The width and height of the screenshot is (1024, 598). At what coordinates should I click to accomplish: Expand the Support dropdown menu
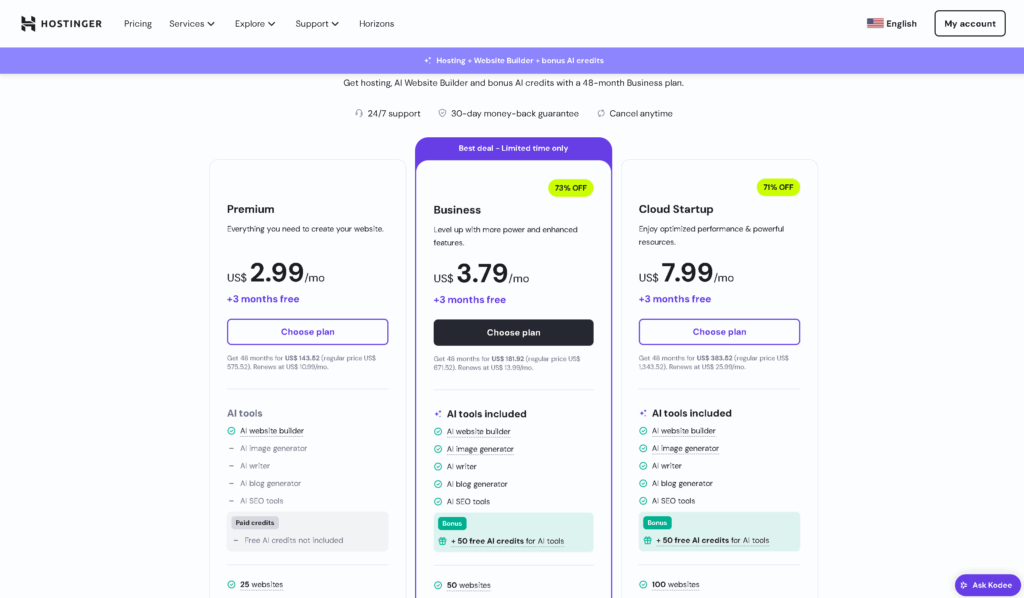point(317,24)
